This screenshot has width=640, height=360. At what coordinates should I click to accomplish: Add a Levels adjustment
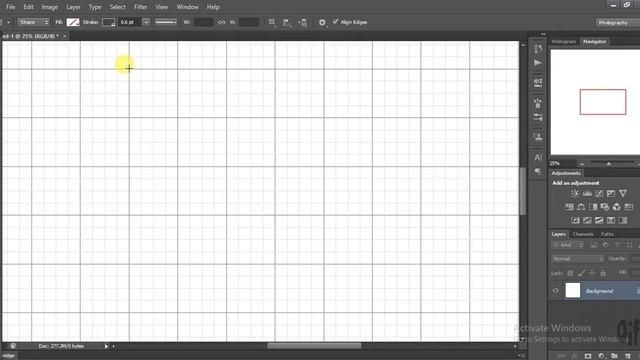click(x=587, y=193)
